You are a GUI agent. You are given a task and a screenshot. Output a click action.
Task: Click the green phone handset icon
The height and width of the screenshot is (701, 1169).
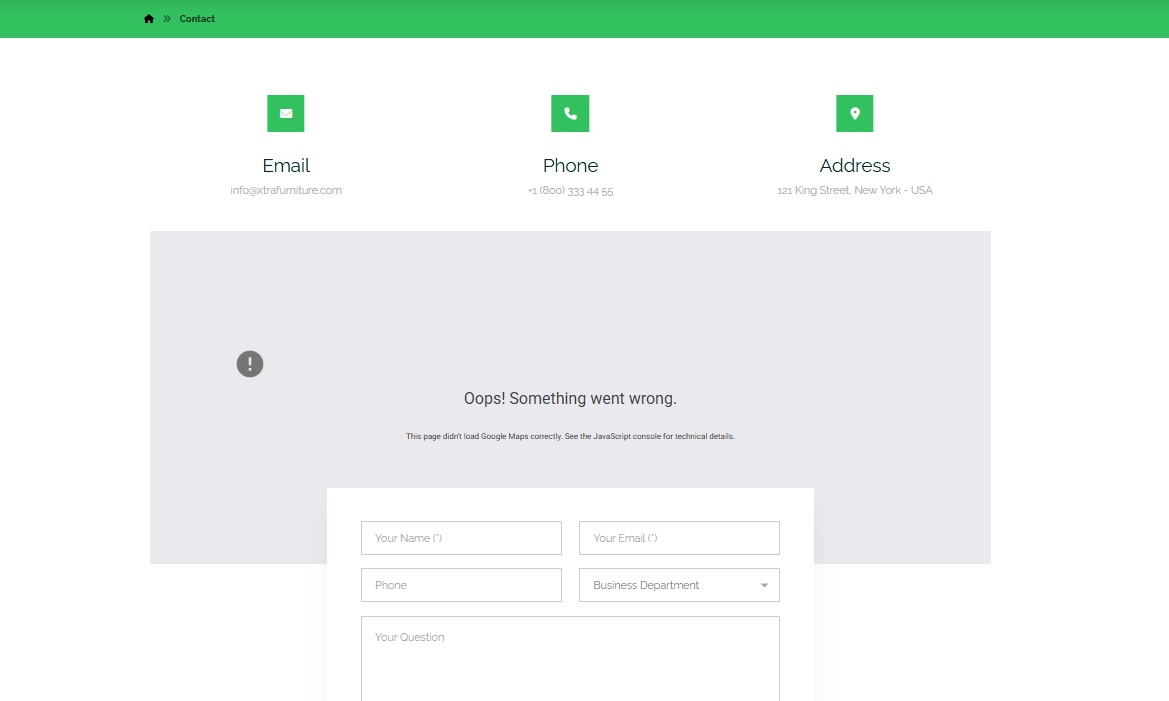coord(570,113)
